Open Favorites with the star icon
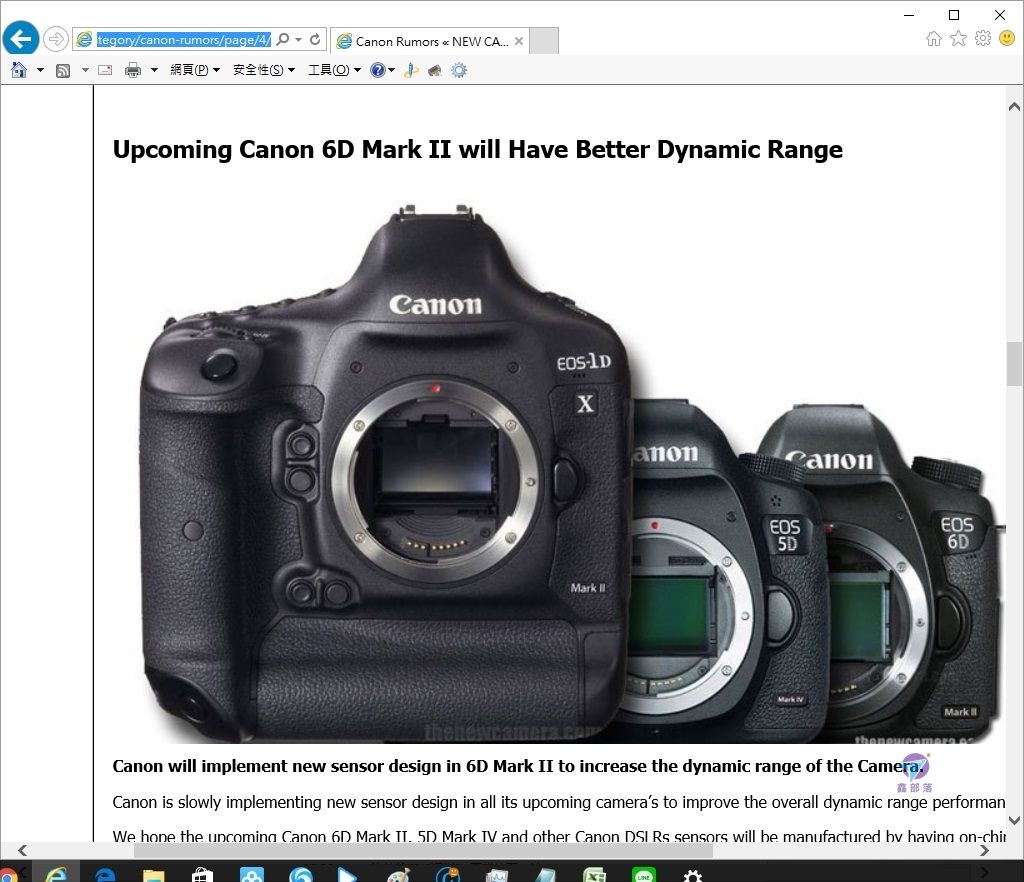Viewport: 1024px width, 882px height. point(958,39)
